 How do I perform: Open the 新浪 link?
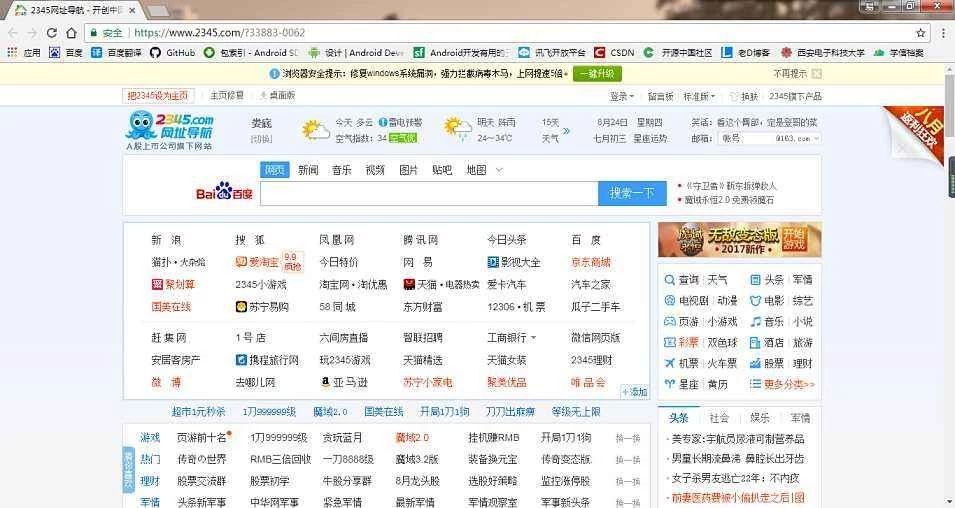point(166,240)
